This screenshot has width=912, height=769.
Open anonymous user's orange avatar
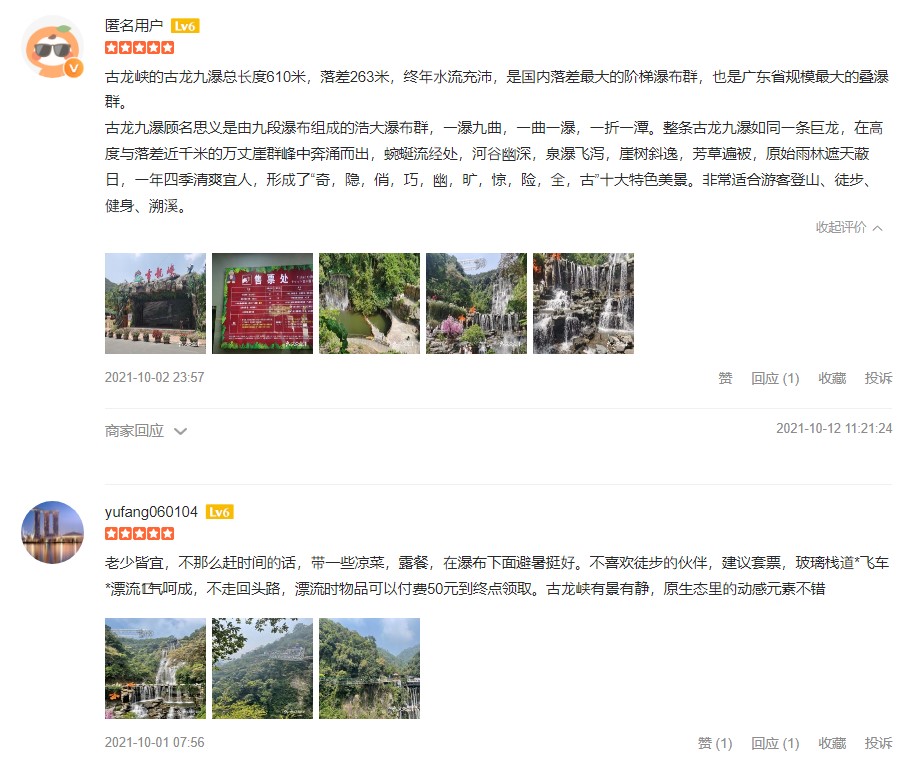[52, 48]
